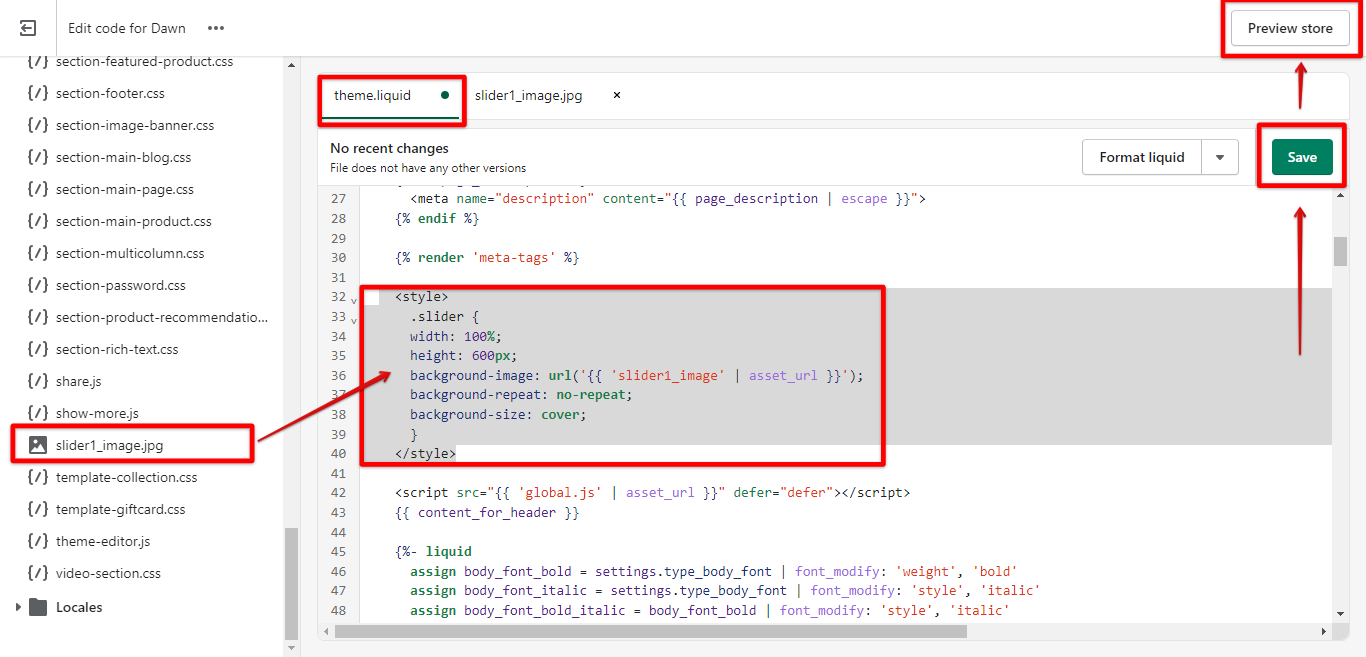The image size is (1366, 657).
Task: Collapse the code fold at line 33
Action: pos(354,319)
